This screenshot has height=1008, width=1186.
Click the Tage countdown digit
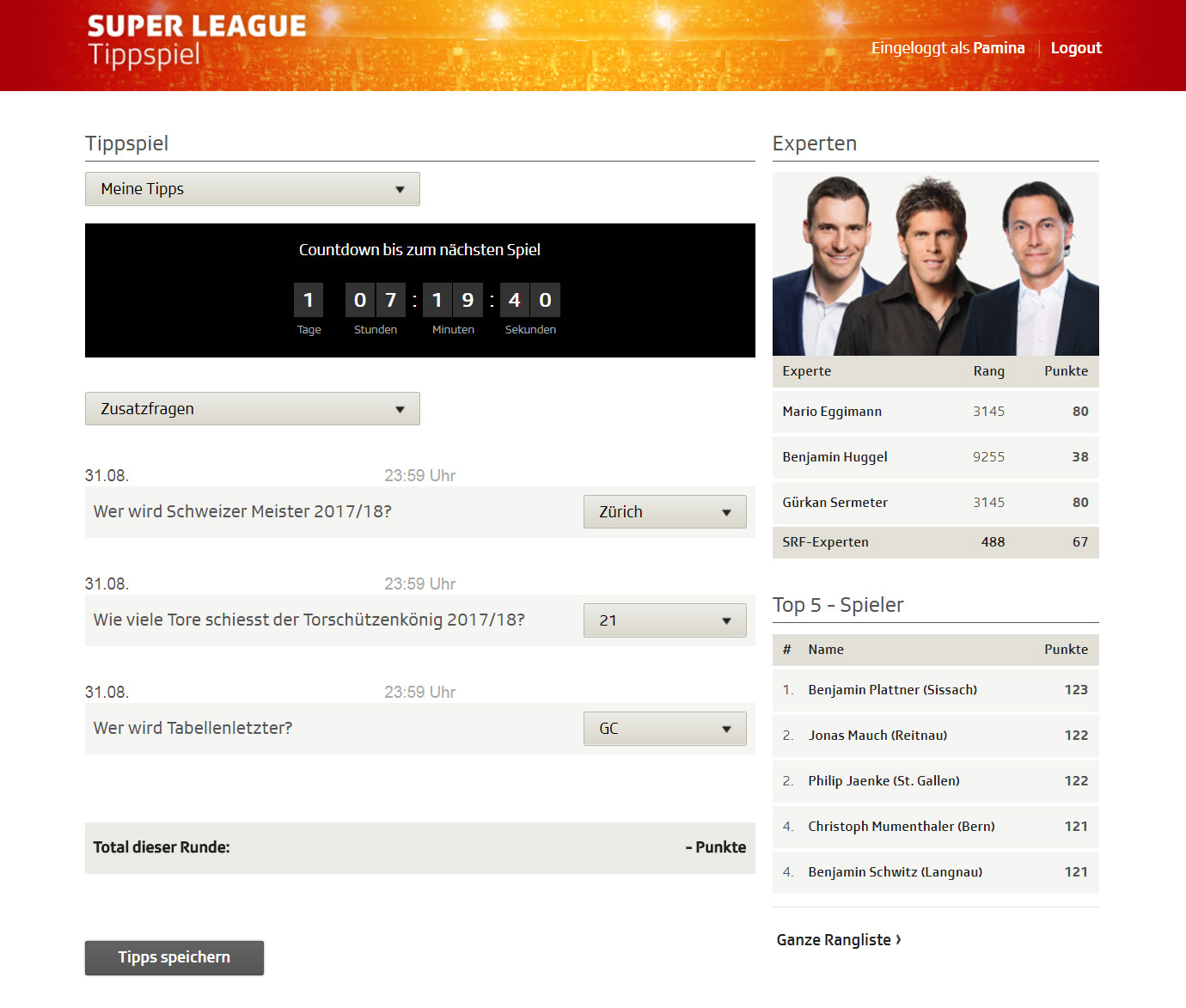coord(309,300)
